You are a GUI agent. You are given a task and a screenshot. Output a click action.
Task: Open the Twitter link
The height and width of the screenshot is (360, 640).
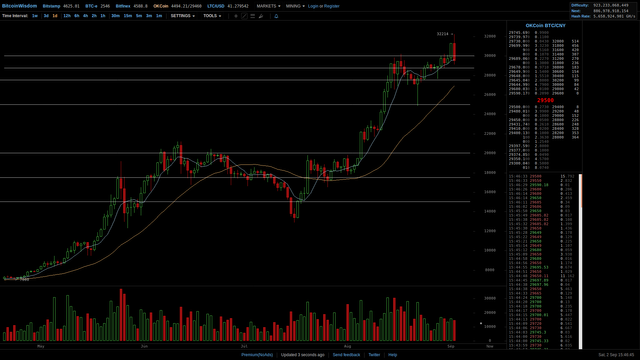[374, 355]
